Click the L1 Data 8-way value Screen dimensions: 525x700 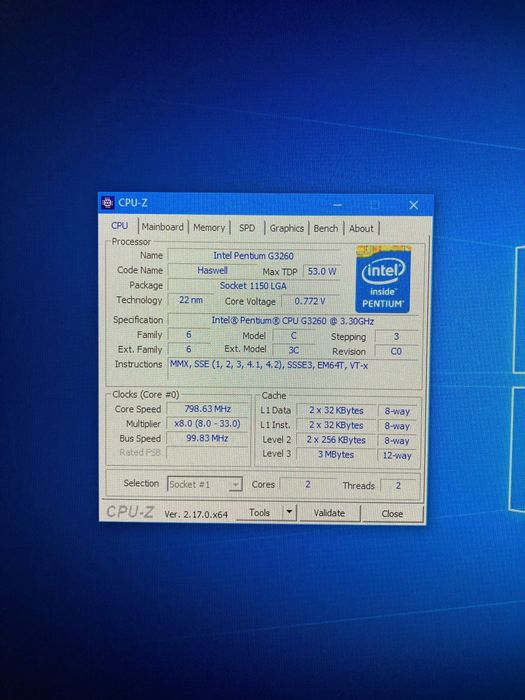pyautogui.click(x=397, y=412)
